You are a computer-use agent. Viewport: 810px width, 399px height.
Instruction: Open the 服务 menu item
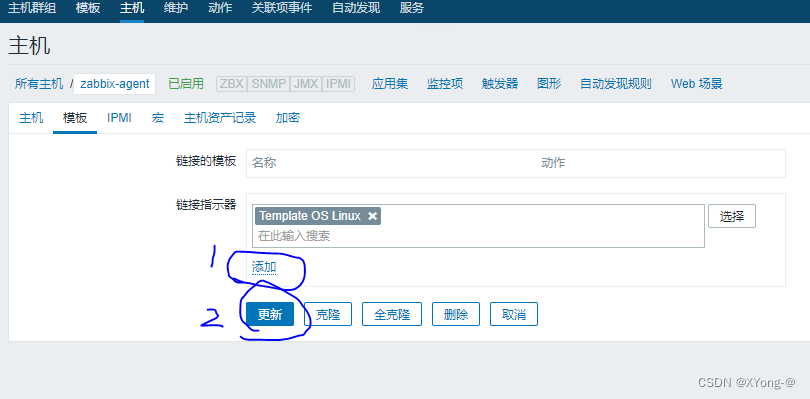point(412,8)
